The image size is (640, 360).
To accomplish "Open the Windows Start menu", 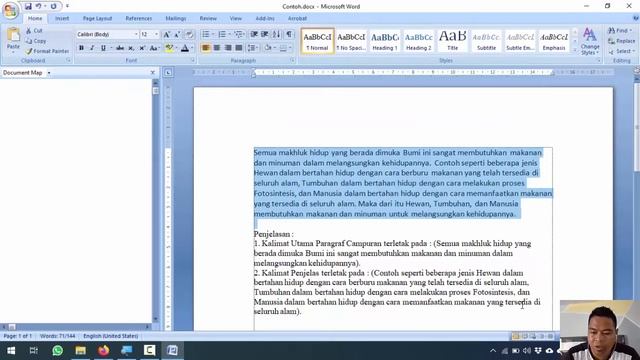I will pyautogui.click(x=11, y=350).
